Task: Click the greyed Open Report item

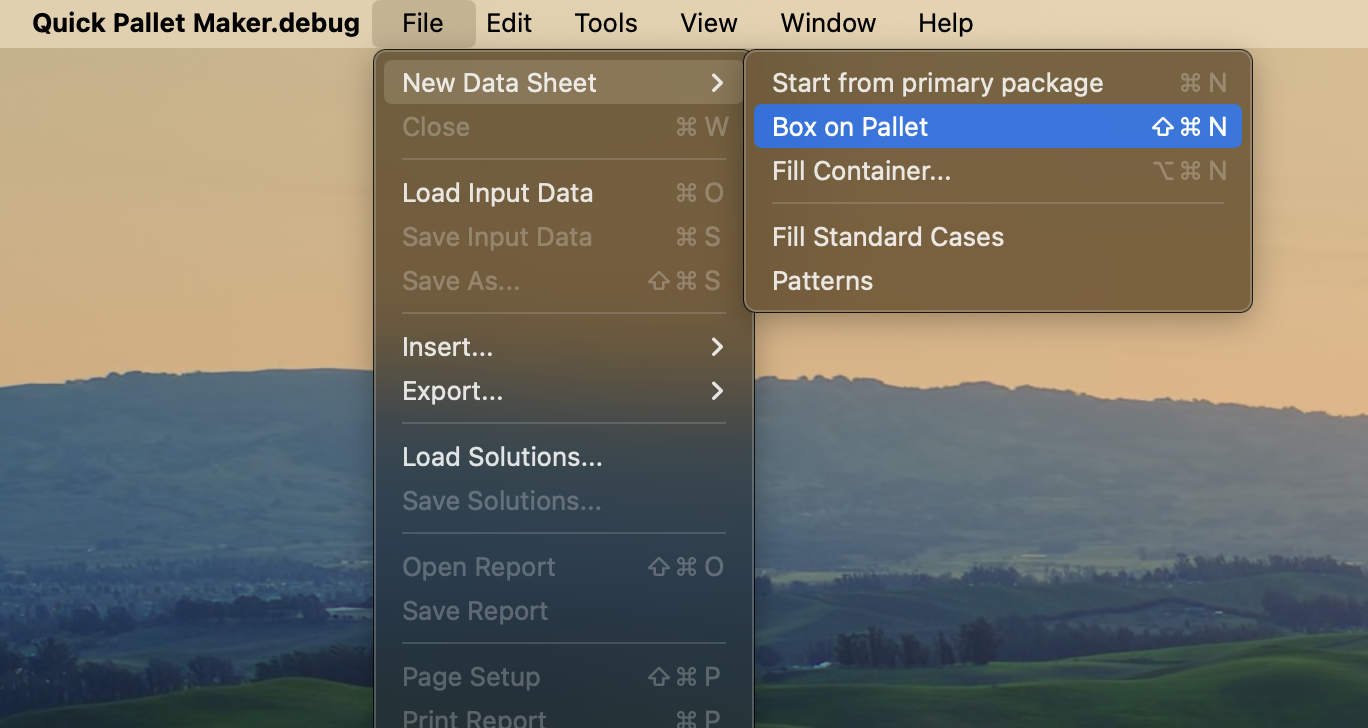Action: click(x=564, y=567)
